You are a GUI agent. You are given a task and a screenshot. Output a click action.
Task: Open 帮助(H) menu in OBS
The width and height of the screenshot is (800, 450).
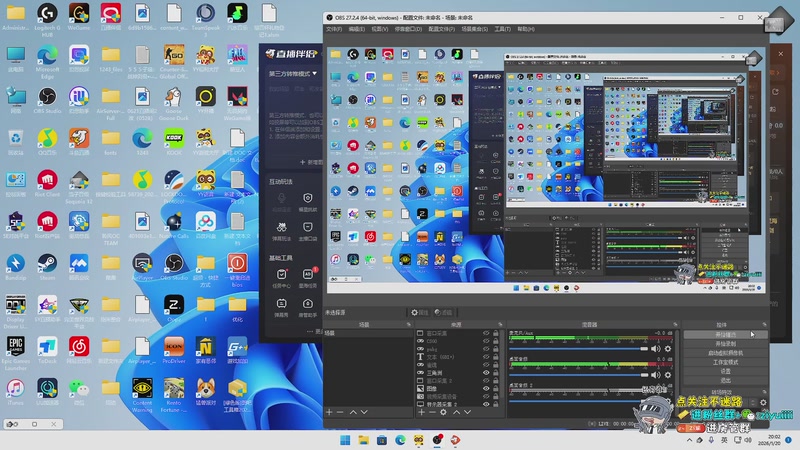pos(526,29)
